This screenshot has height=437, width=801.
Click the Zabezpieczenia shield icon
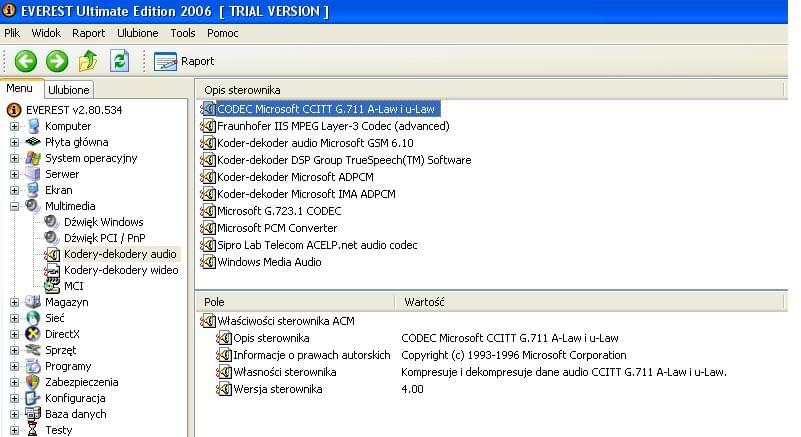(x=33, y=382)
